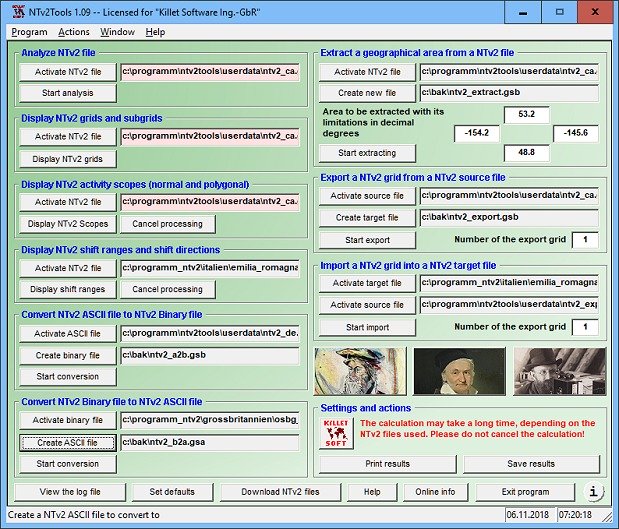The image size is (619, 529).
Task: Click Create target file button
Action: [368, 218]
